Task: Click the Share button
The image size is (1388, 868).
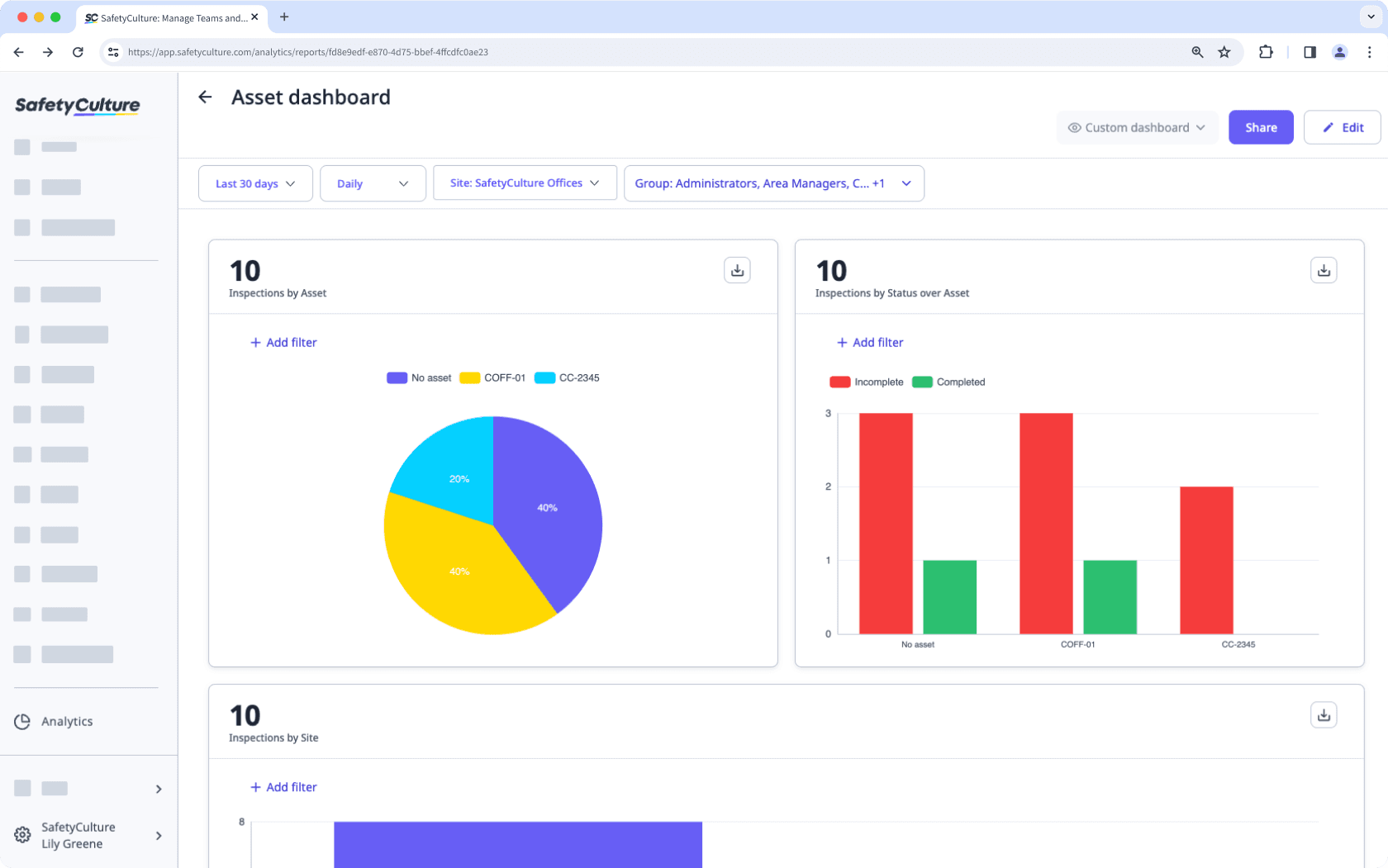Action: tap(1261, 127)
